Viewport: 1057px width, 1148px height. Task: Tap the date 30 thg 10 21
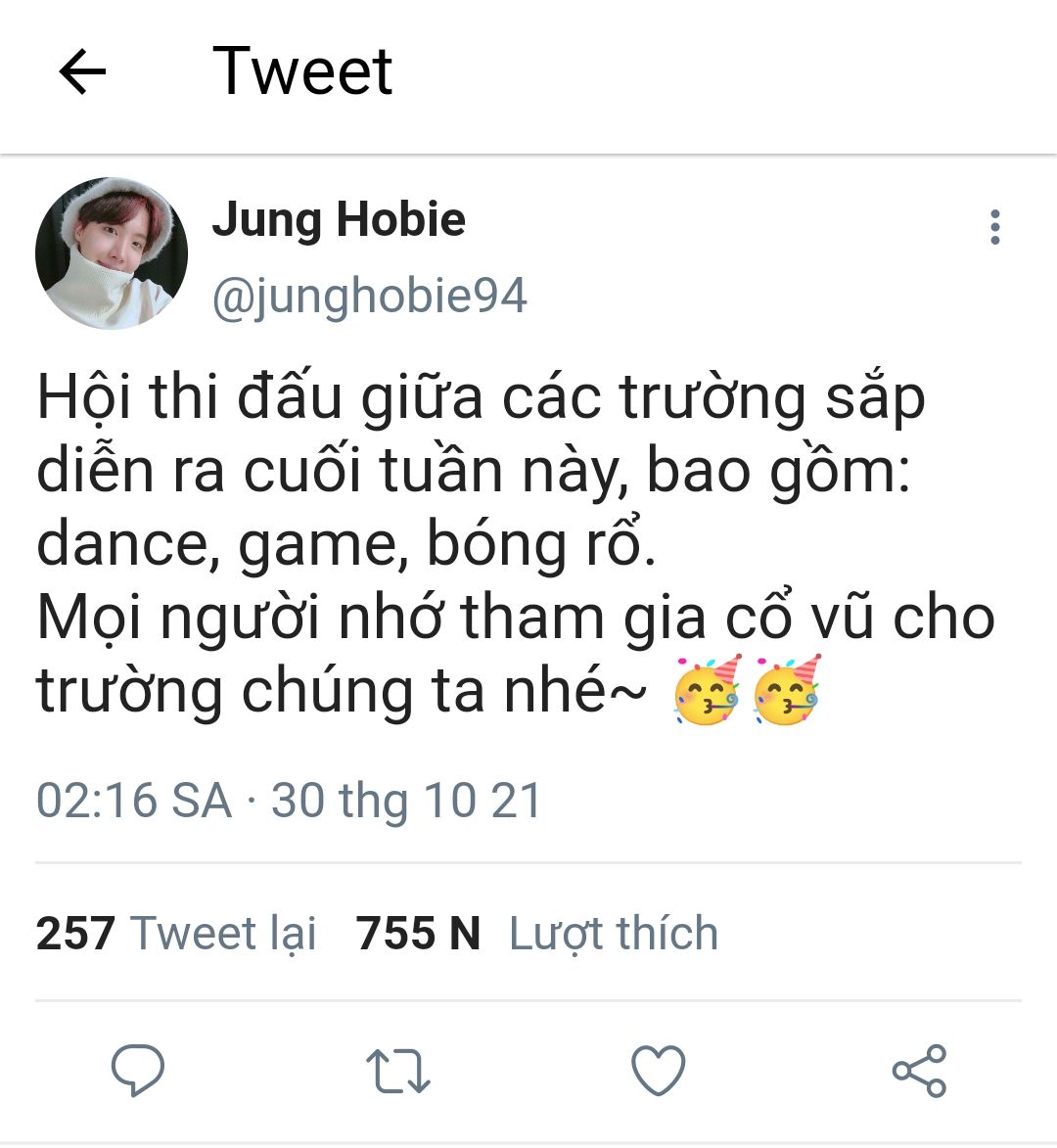(x=406, y=801)
